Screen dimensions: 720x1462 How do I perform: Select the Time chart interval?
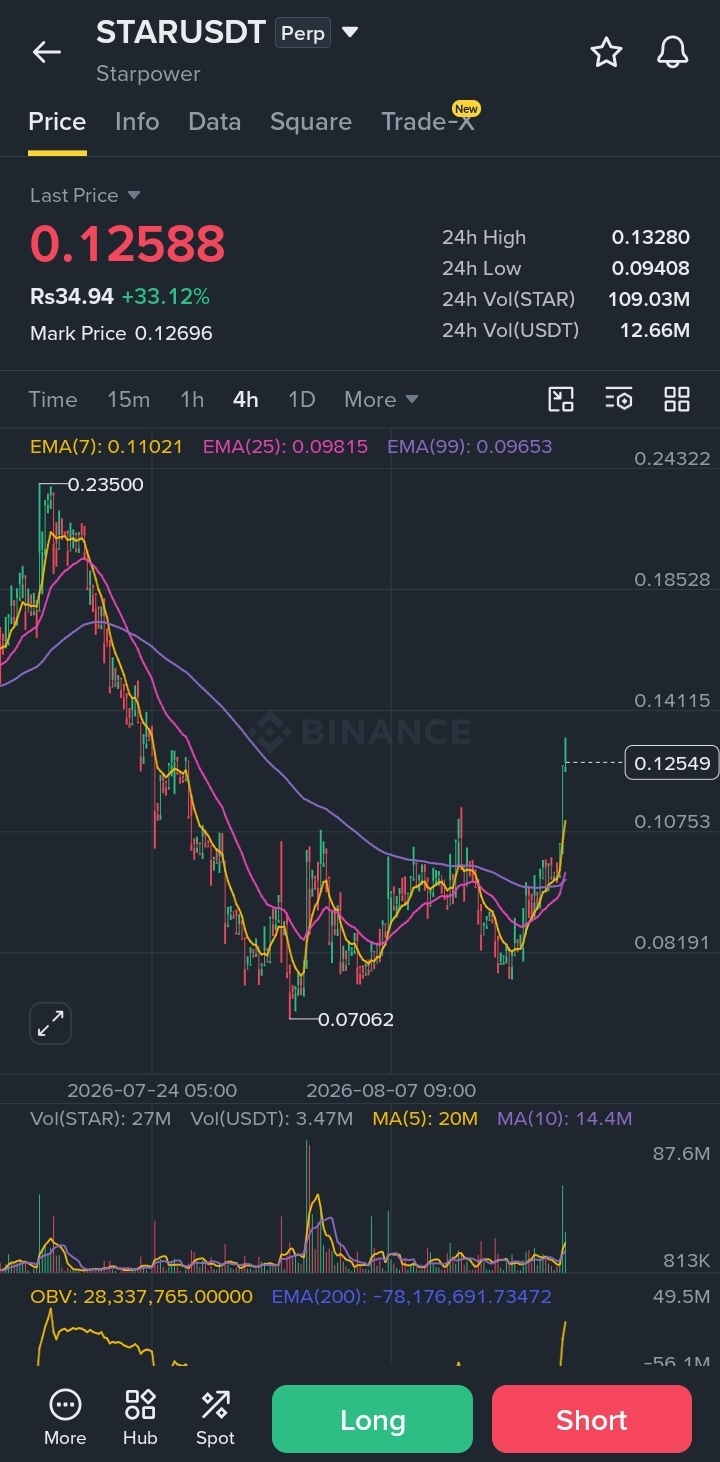point(53,400)
